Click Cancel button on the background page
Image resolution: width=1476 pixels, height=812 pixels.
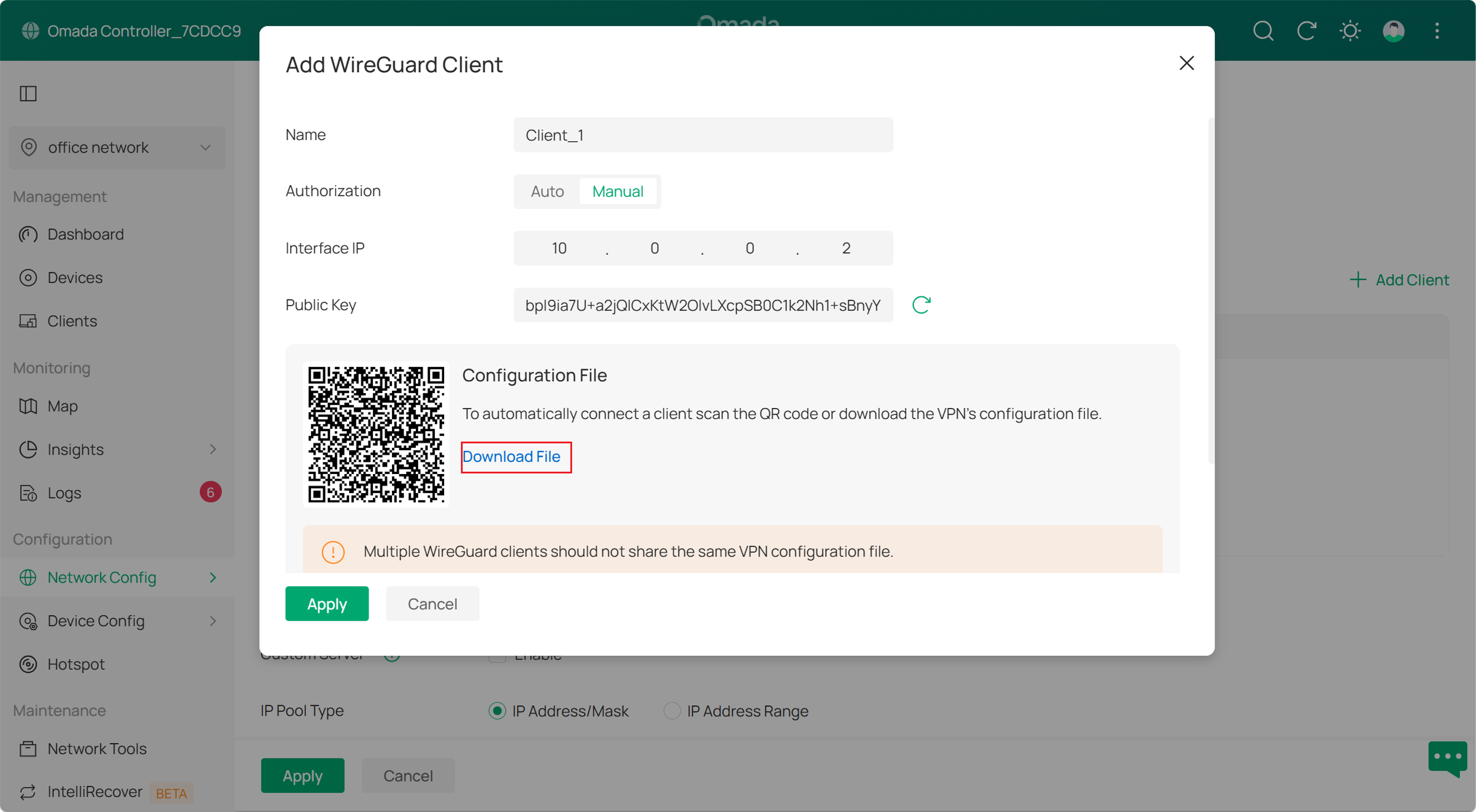[x=408, y=775]
